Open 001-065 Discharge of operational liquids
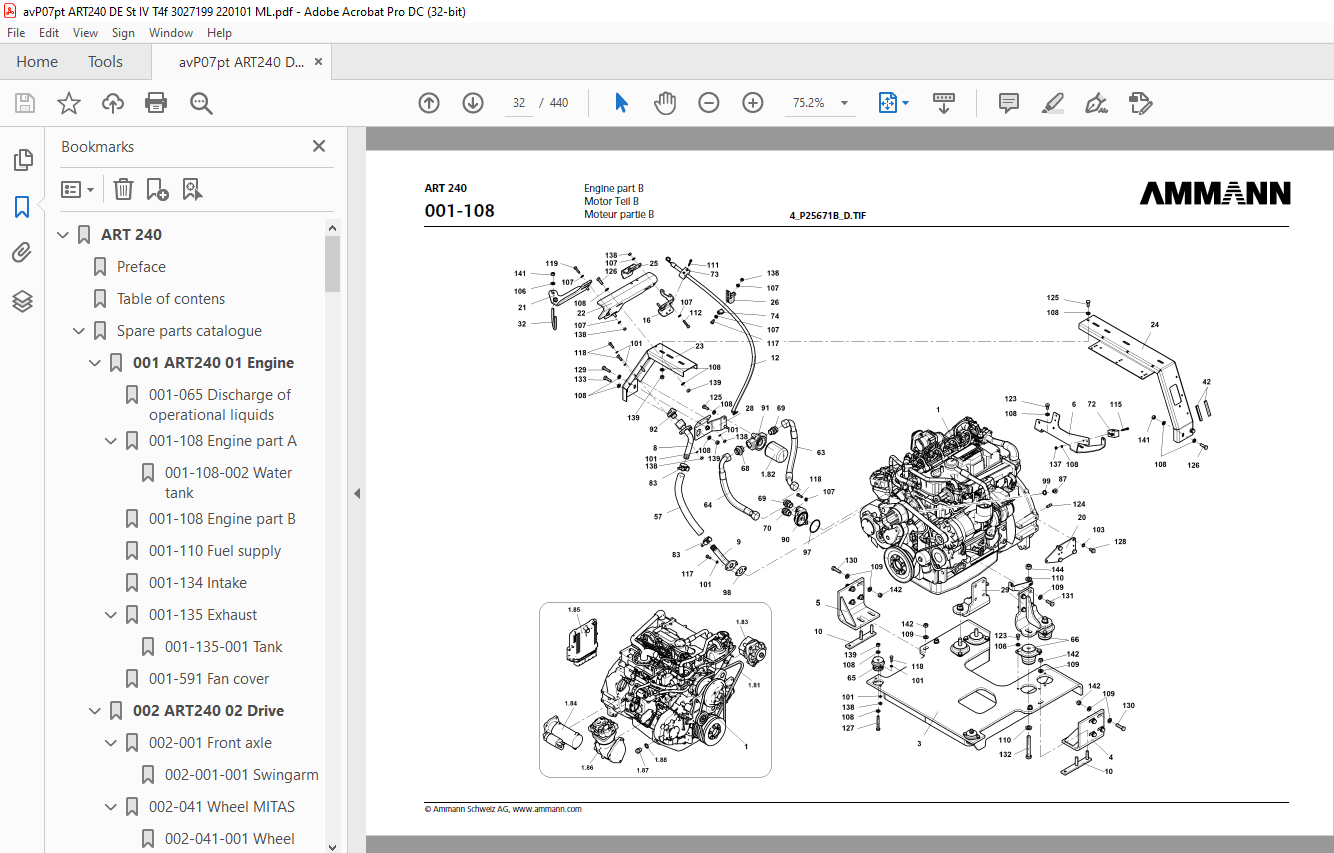The width and height of the screenshot is (1334, 853). 220,405
